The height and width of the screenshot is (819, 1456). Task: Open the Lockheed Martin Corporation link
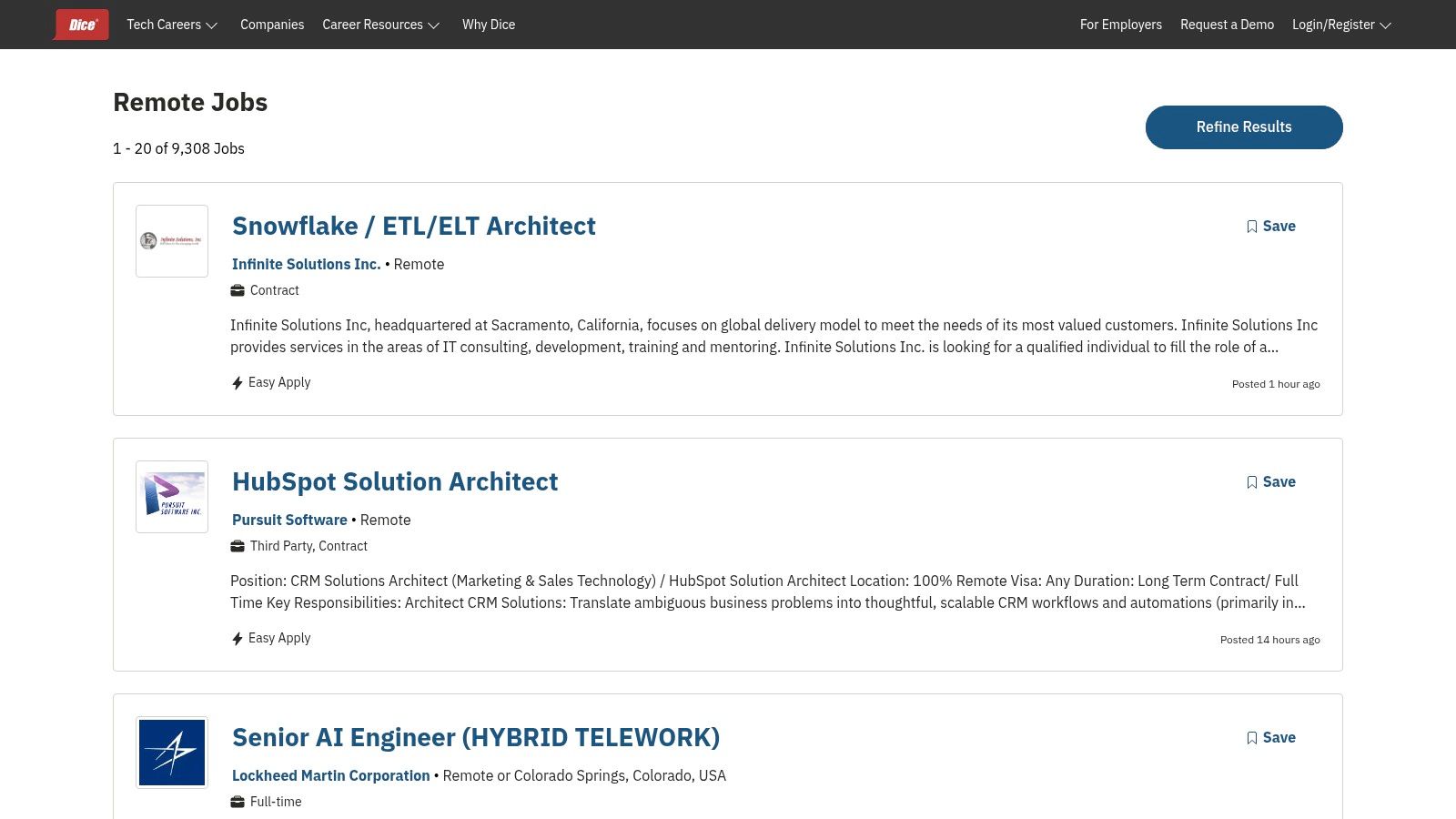[330, 775]
